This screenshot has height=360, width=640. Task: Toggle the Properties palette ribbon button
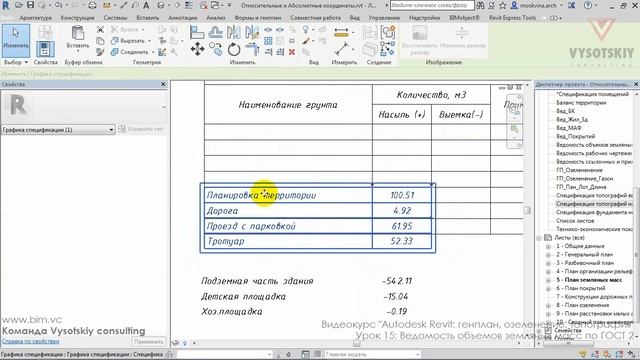(45, 49)
